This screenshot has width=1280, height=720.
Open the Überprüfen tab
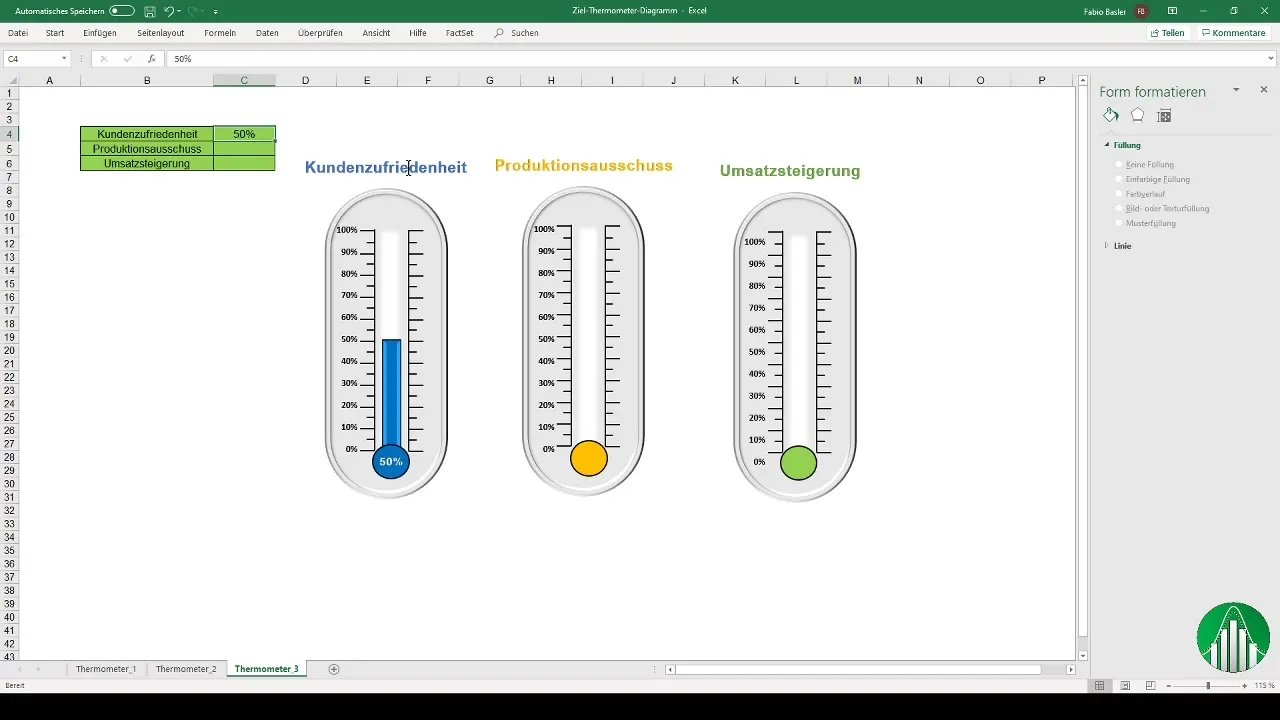[x=320, y=33]
